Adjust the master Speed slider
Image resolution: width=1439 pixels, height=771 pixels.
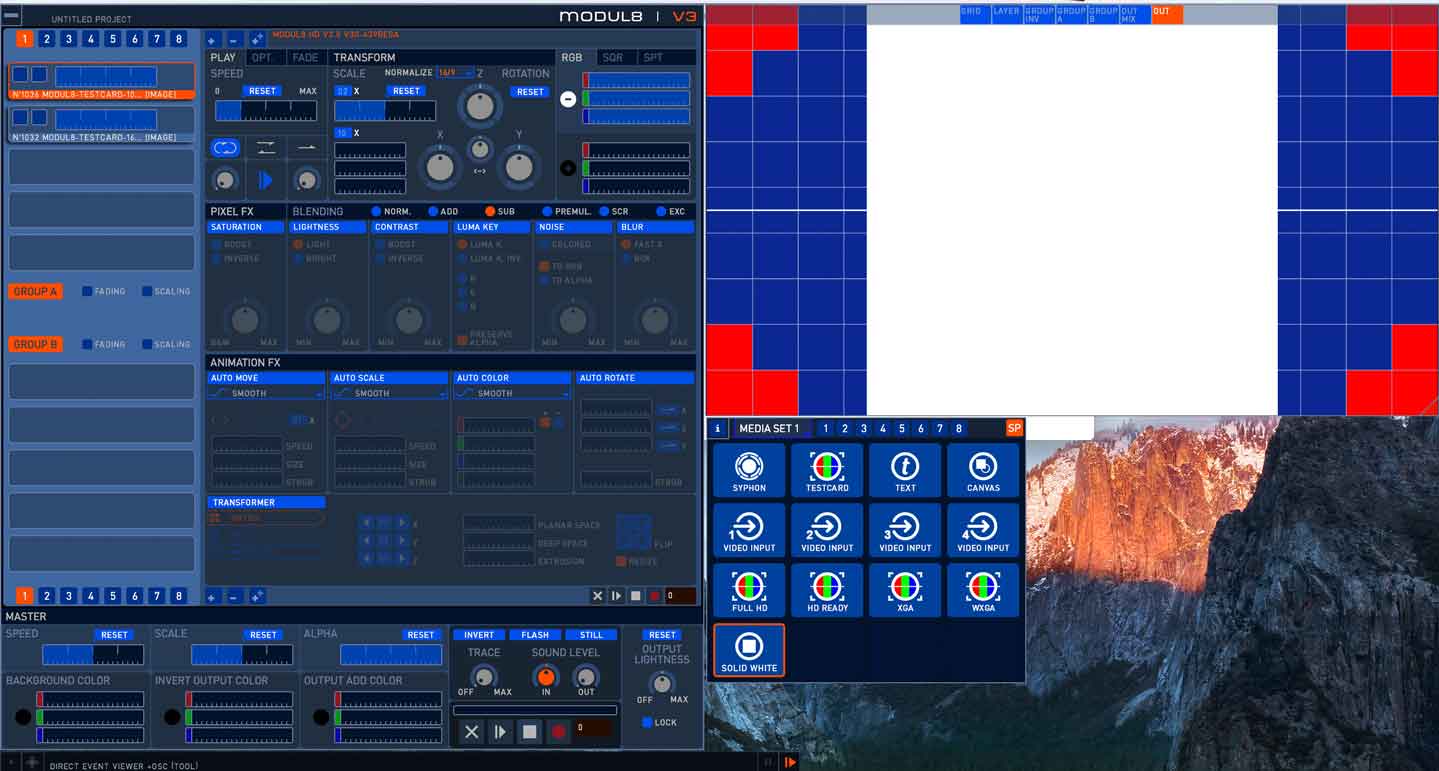point(93,655)
